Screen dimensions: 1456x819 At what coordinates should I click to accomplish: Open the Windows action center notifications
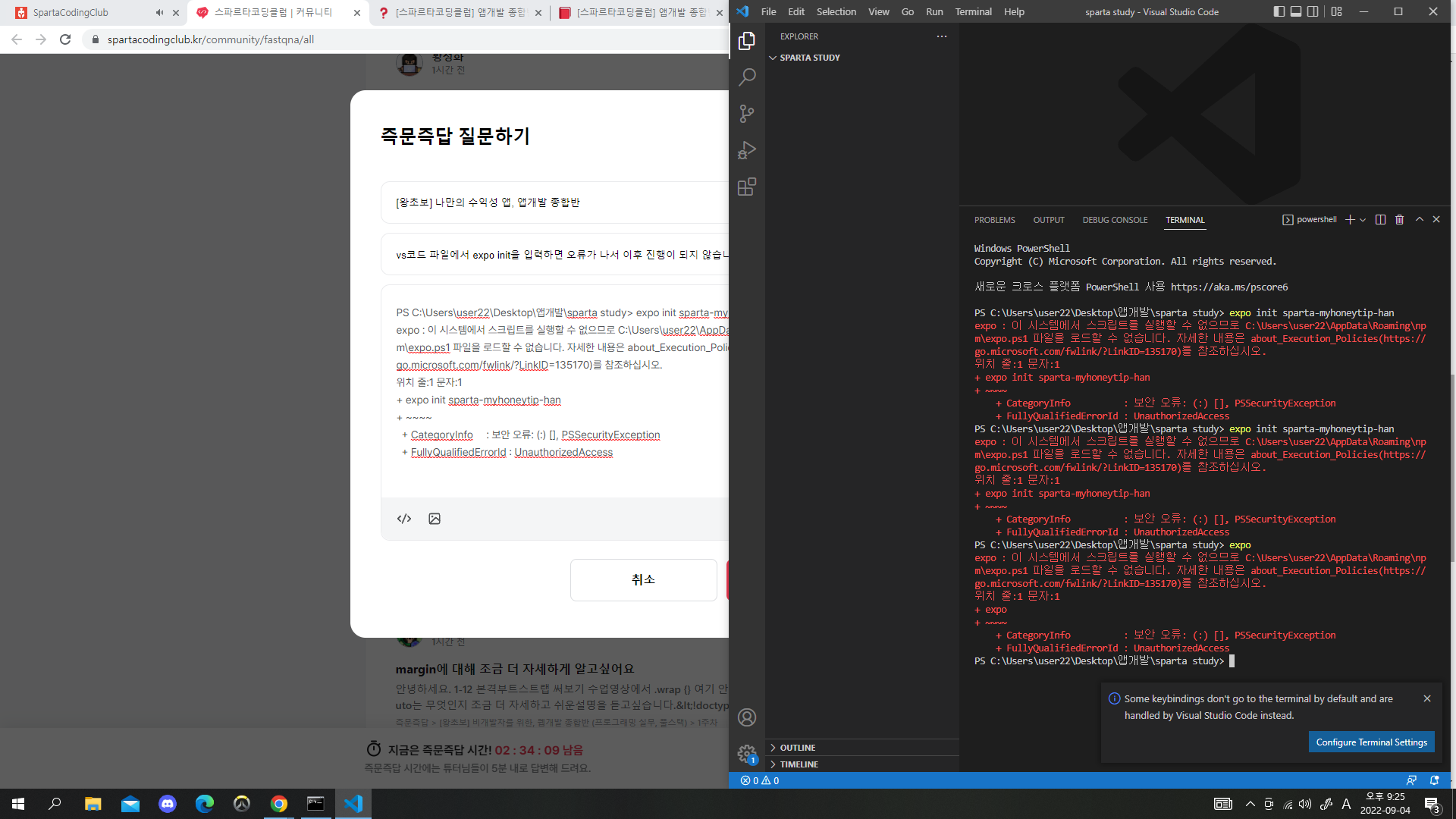pos(1432,804)
